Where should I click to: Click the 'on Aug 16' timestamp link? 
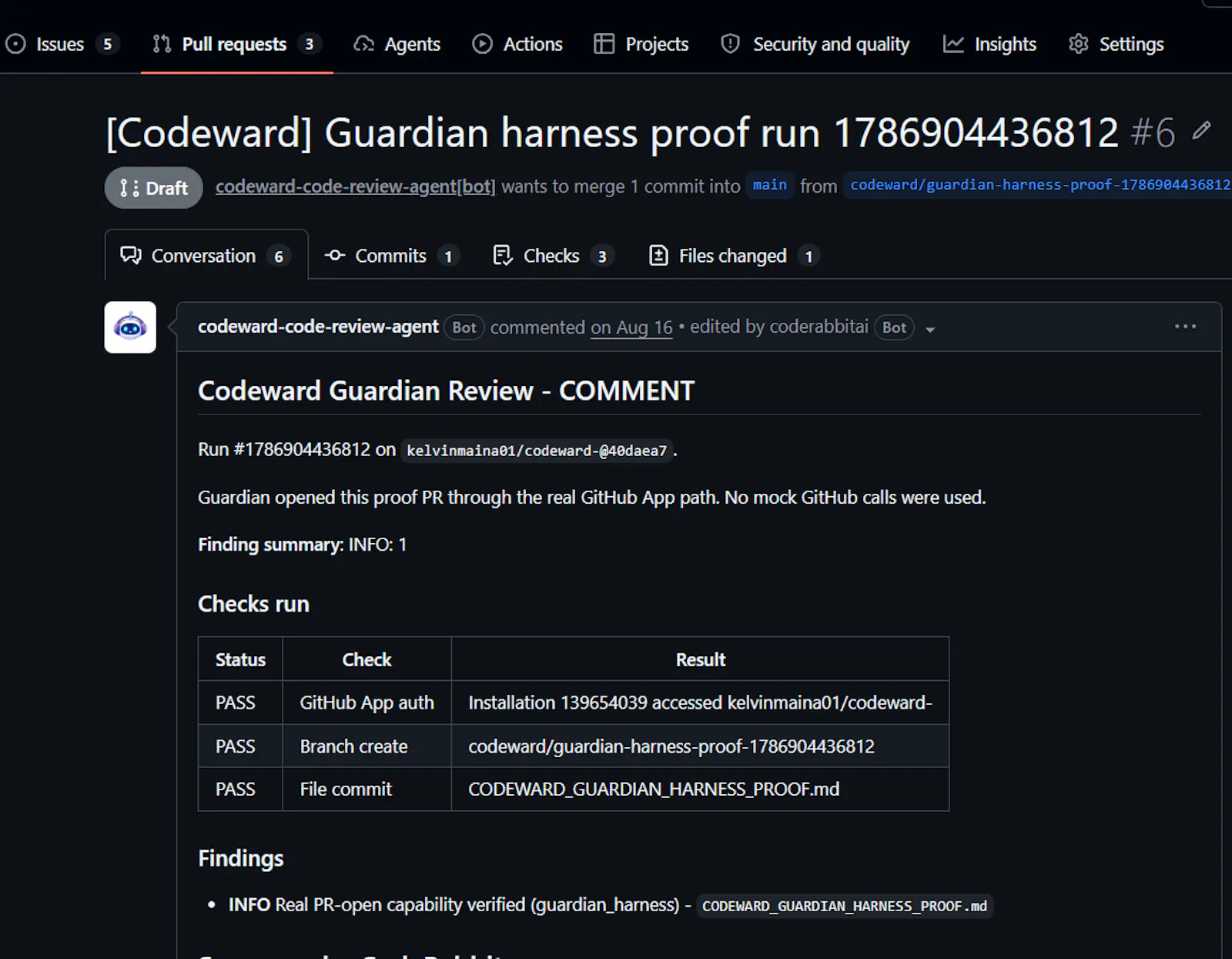tap(631, 327)
